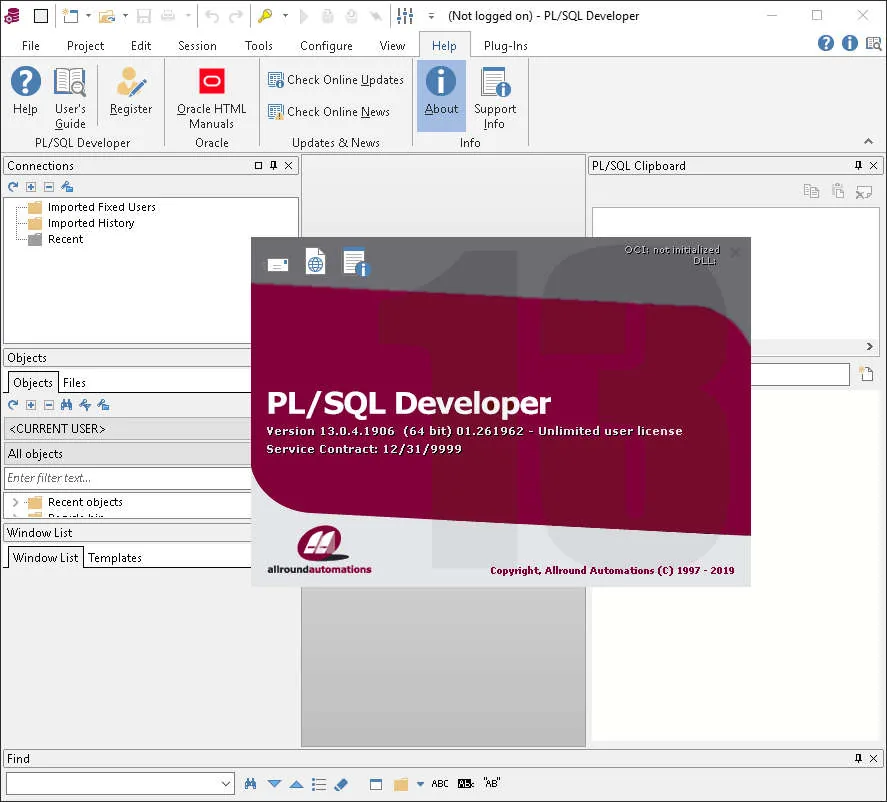Switch to the Plug-Ins ribbon tab
887x802 pixels.
pyautogui.click(x=505, y=46)
